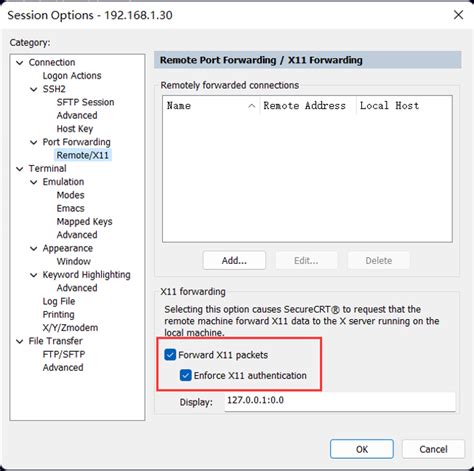Open X/Y/Zmodem settings
Viewport: 474px width, 471px height.
point(70,328)
